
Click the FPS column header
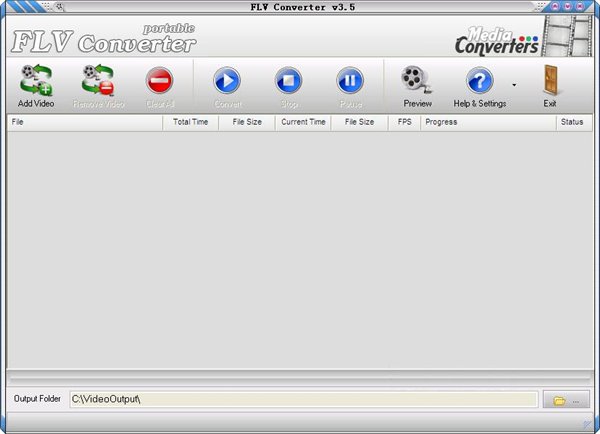[404, 122]
